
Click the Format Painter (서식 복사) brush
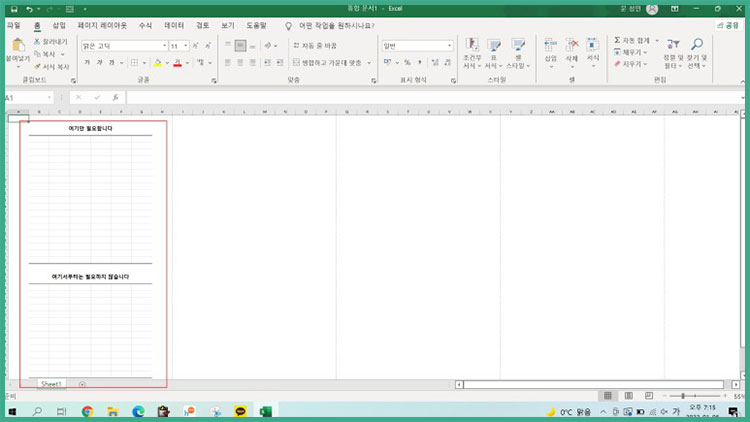click(37, 67)
